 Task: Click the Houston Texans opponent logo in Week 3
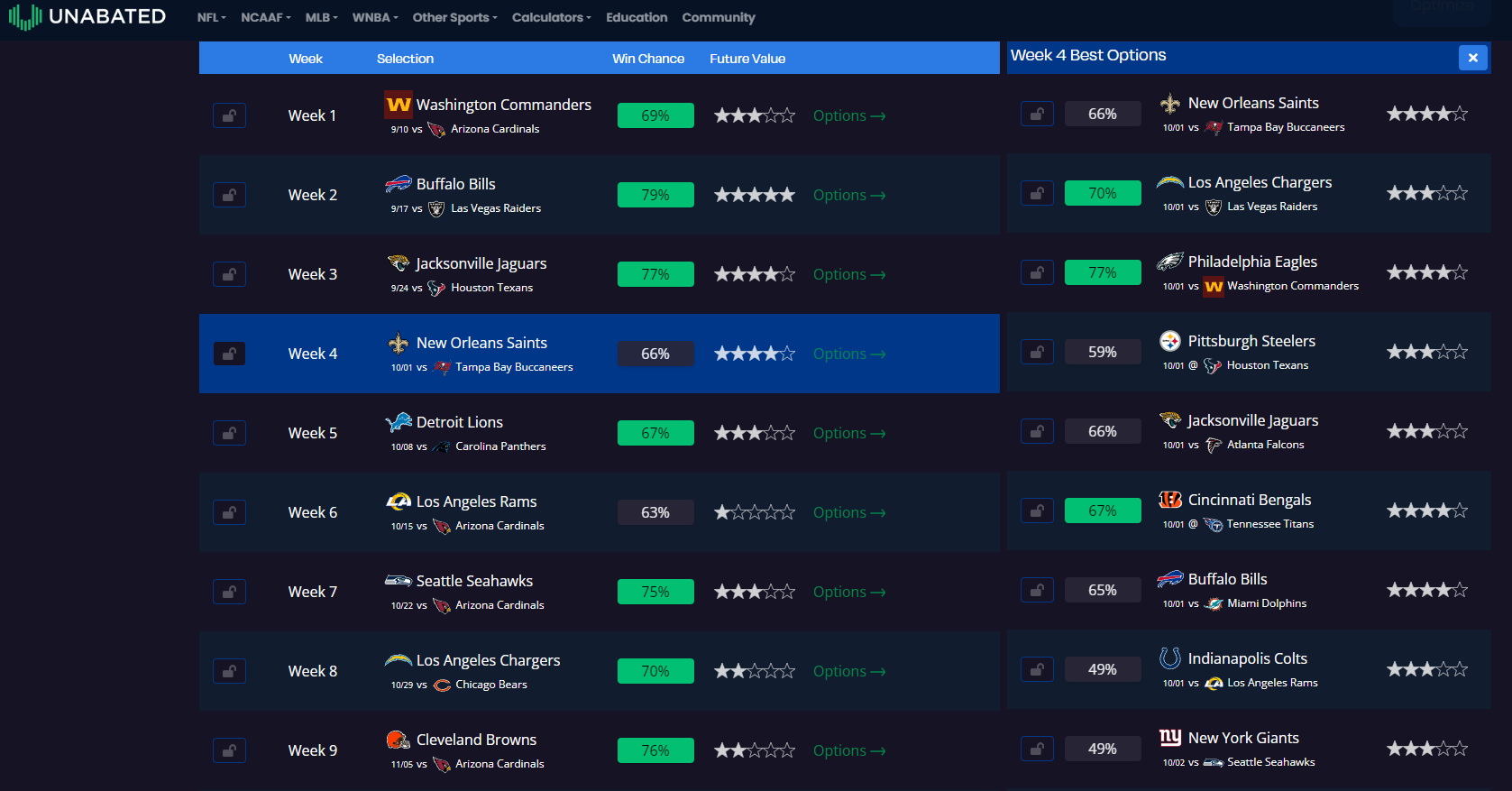(x=436, y=288)
